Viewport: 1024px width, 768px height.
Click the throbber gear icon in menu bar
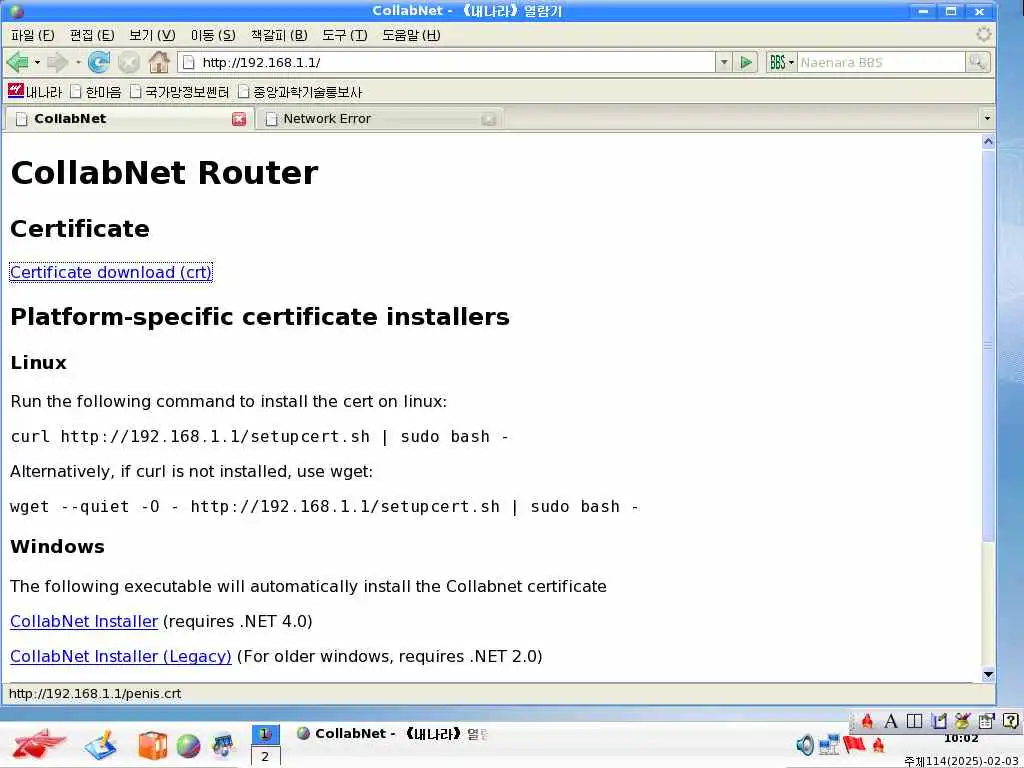click(984, 35)
